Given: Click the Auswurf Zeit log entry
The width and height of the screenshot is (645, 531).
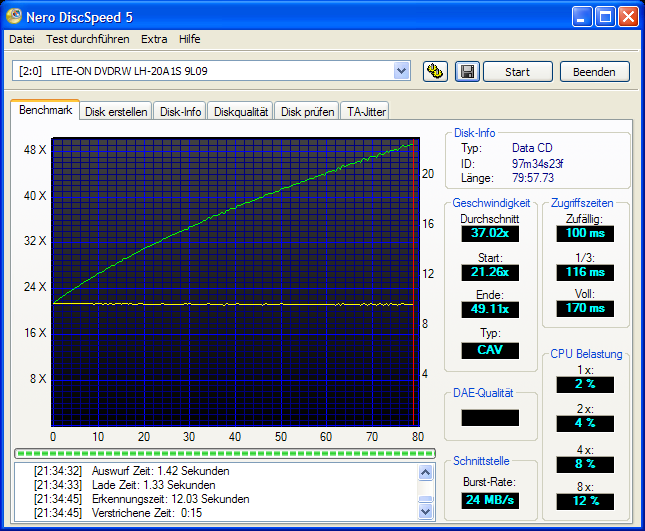Looking at the screenshot, I should pos(132,471).
